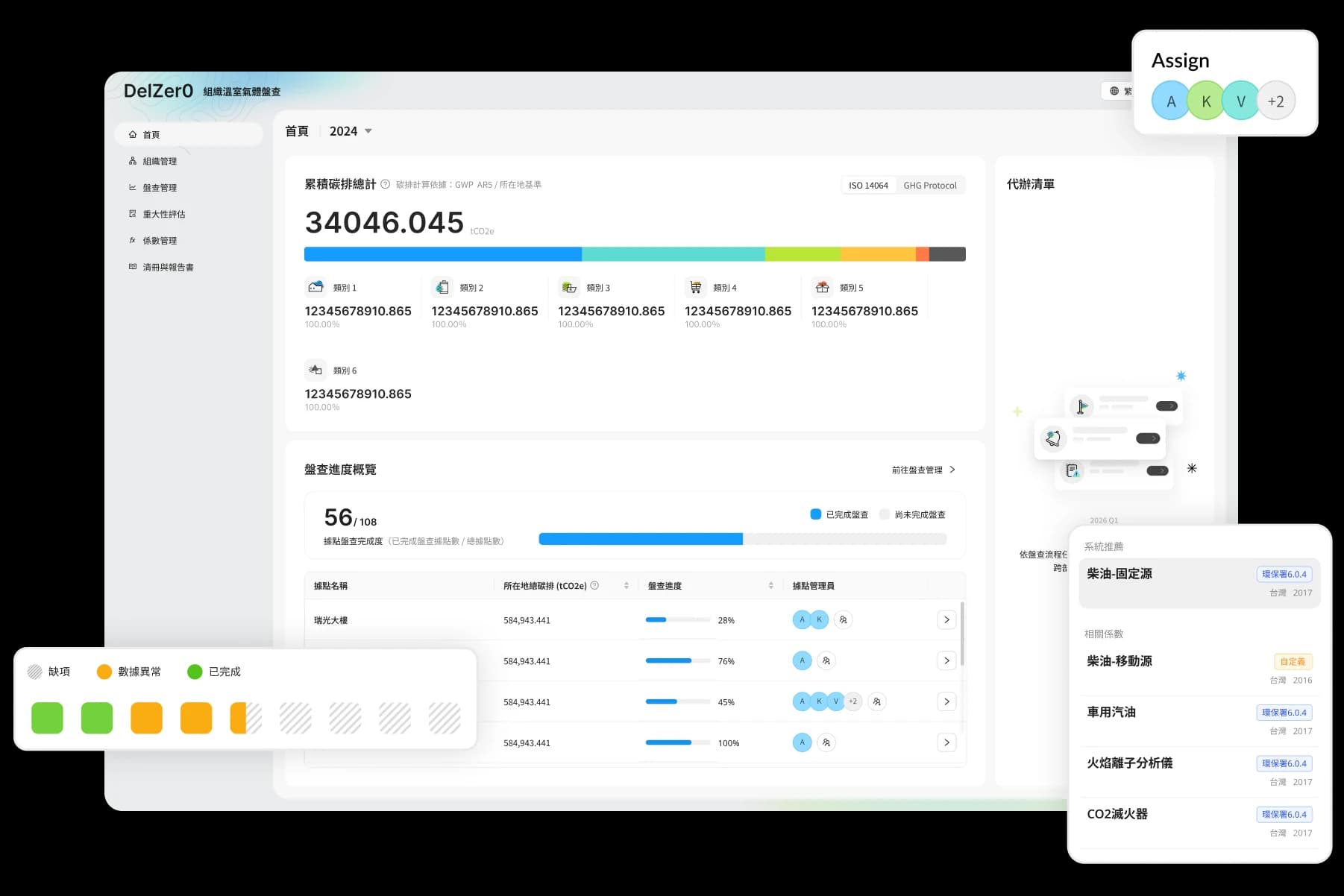Click the 類別 4 shopping cart icon
The height and width of the screenshot is (896, 1344).
pos(695,287)
